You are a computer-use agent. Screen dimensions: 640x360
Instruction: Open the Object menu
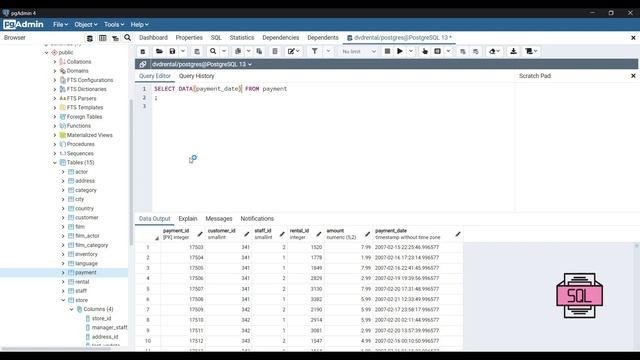tap(86, 24)
